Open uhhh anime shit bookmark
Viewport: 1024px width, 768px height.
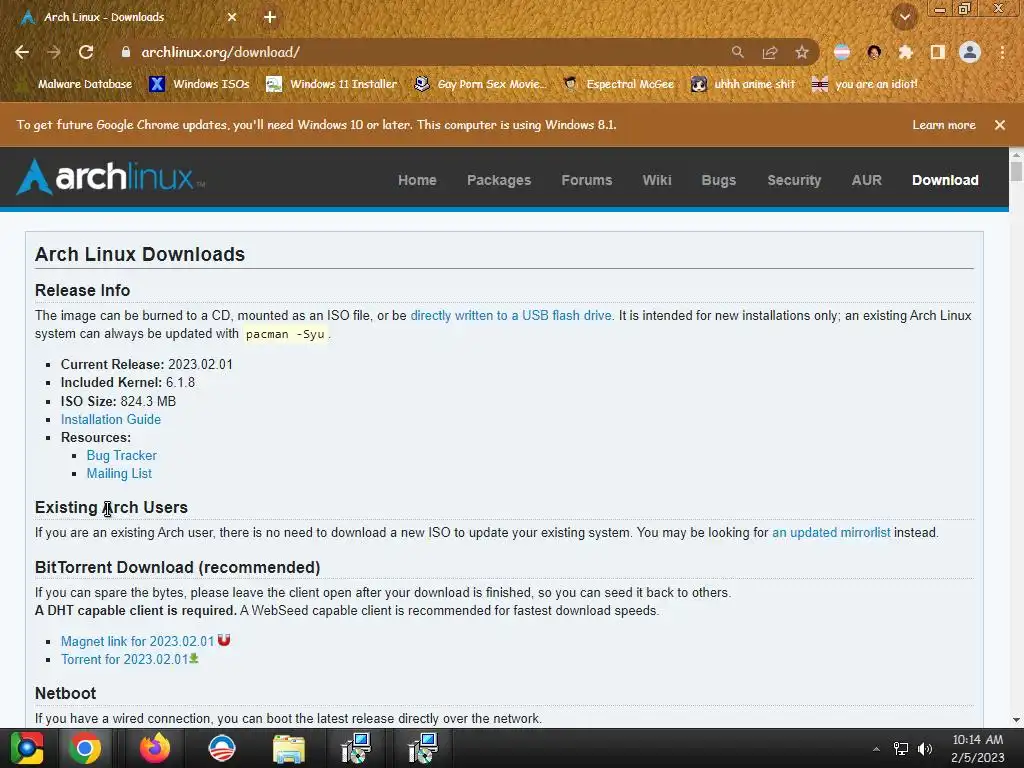(x=743, y=84)
